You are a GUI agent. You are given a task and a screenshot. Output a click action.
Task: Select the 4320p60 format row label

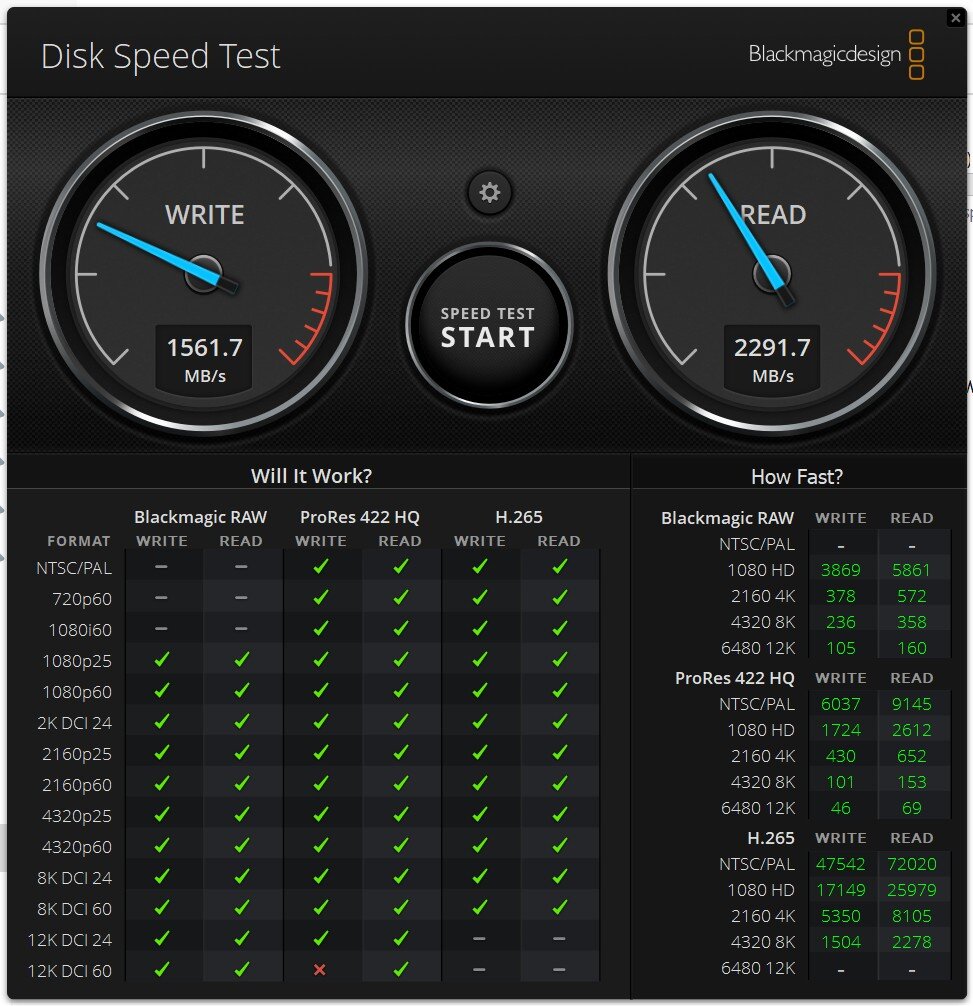pyautogui.click(x=77, y=847)
